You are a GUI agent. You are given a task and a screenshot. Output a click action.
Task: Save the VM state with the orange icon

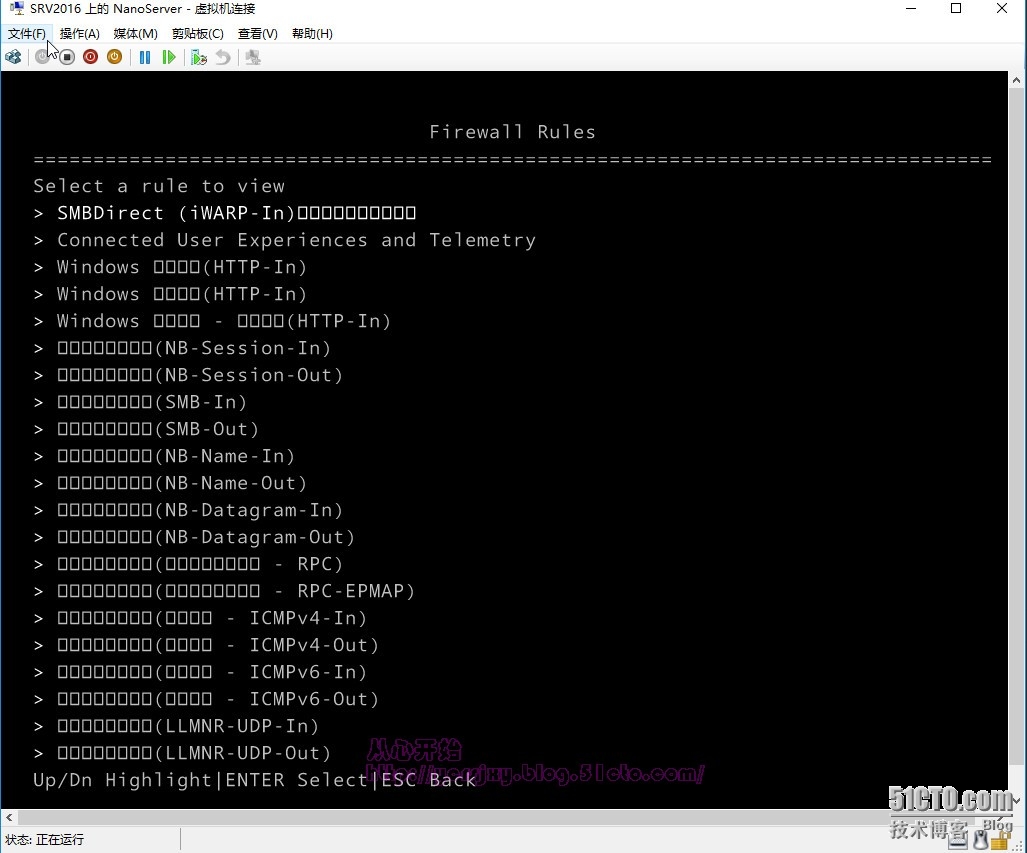114,57
